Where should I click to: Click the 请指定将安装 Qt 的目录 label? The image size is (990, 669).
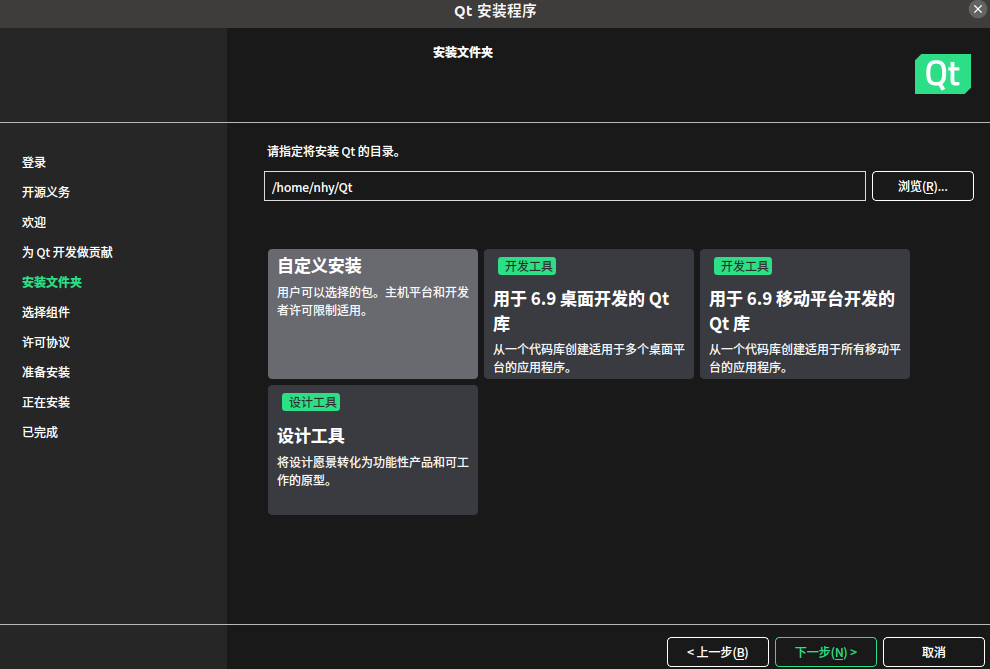click(334, 152)
